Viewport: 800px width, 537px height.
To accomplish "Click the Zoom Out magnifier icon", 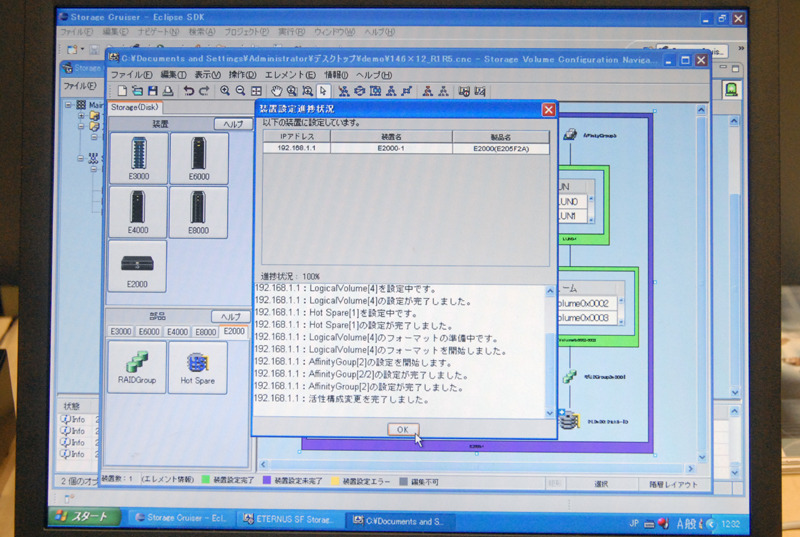I will point(240,91).
